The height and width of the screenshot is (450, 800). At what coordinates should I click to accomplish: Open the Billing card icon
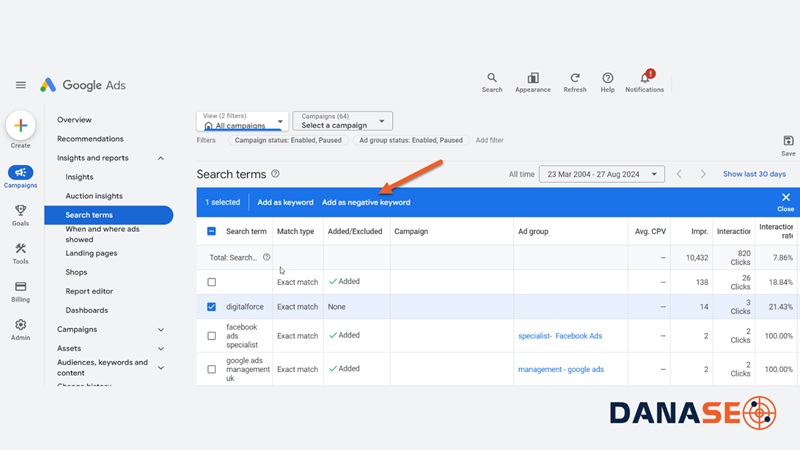click(x=20, y=286)
